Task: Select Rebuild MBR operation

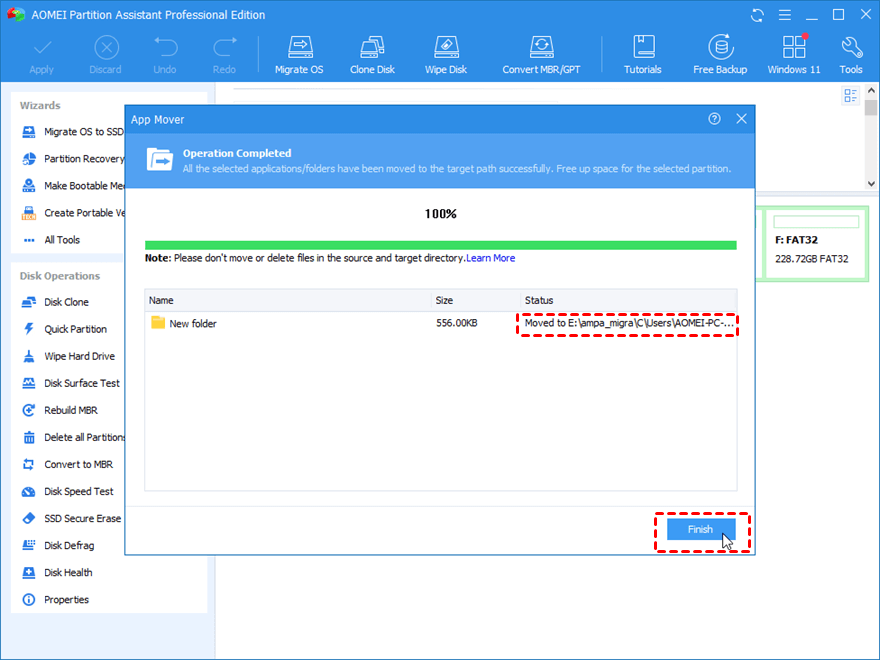Action: click(x=59, y=410)
